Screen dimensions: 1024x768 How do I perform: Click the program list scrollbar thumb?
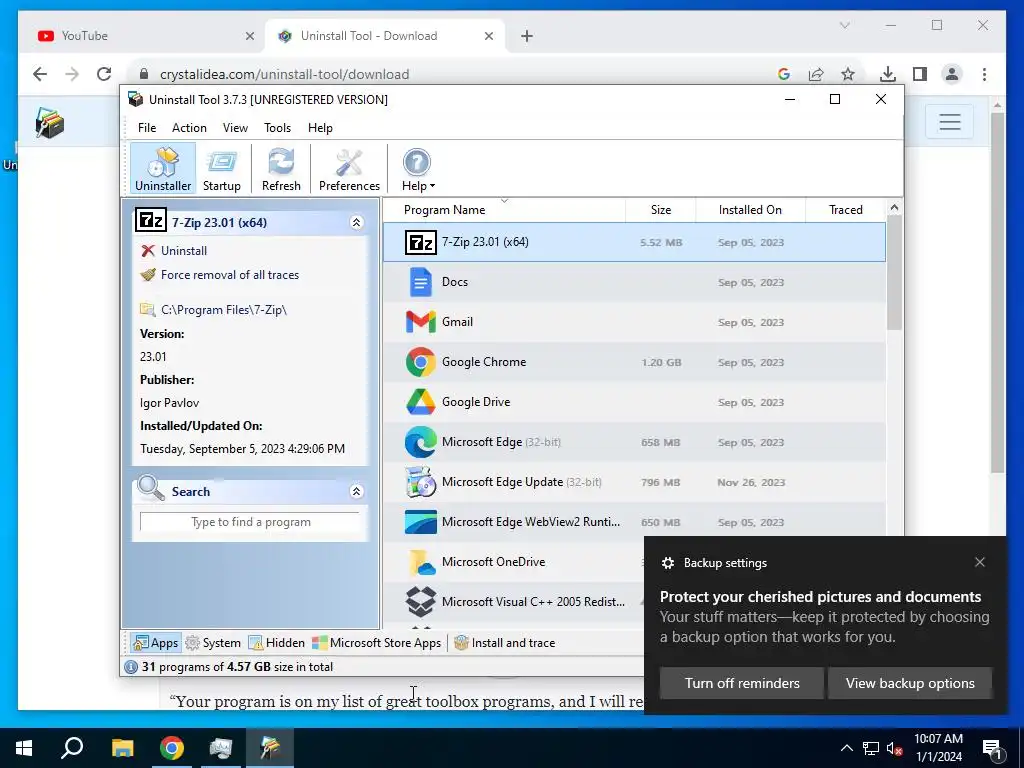click(x=894, y=272)
